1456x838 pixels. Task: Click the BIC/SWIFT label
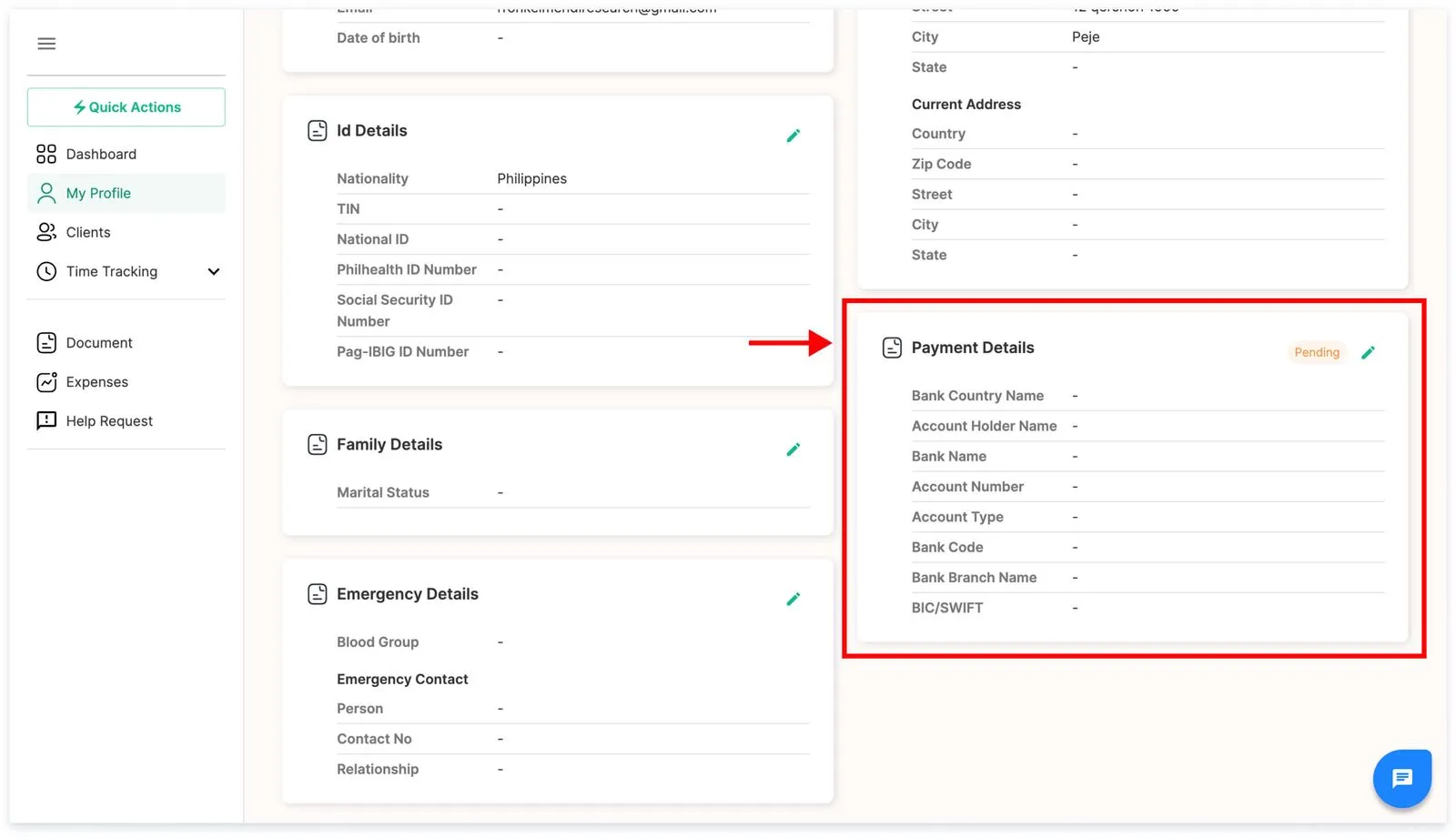(x=947, y=608)
